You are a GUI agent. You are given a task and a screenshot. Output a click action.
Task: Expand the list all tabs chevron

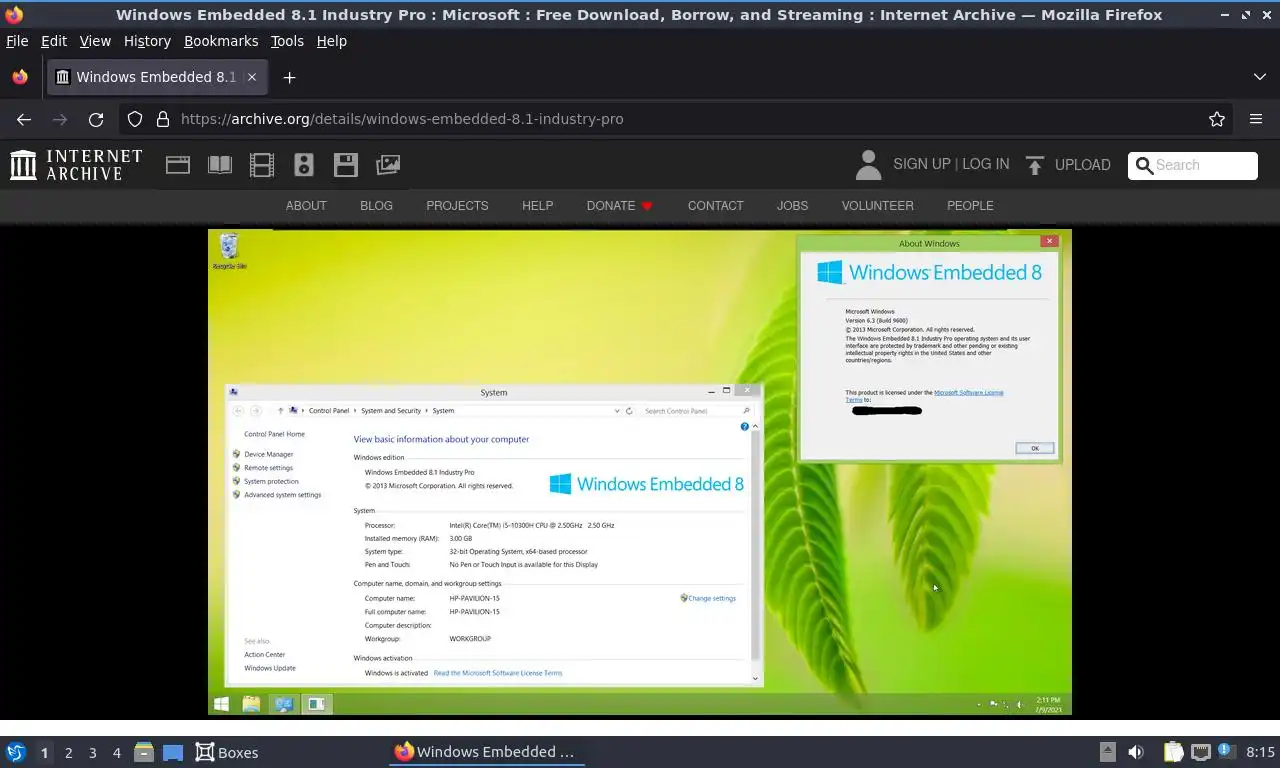[x=1259, y=77]
